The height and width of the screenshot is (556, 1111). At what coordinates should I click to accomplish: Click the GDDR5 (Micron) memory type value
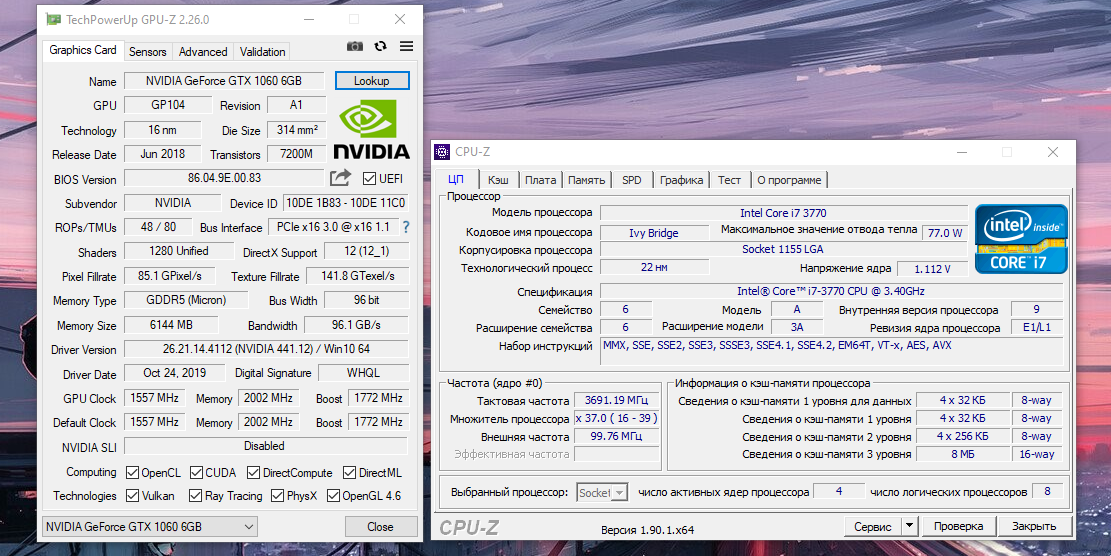coord(186,300)
